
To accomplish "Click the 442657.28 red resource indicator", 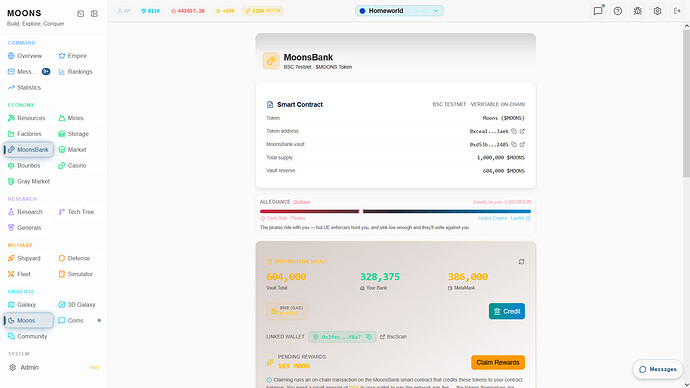I will [187, 11].
